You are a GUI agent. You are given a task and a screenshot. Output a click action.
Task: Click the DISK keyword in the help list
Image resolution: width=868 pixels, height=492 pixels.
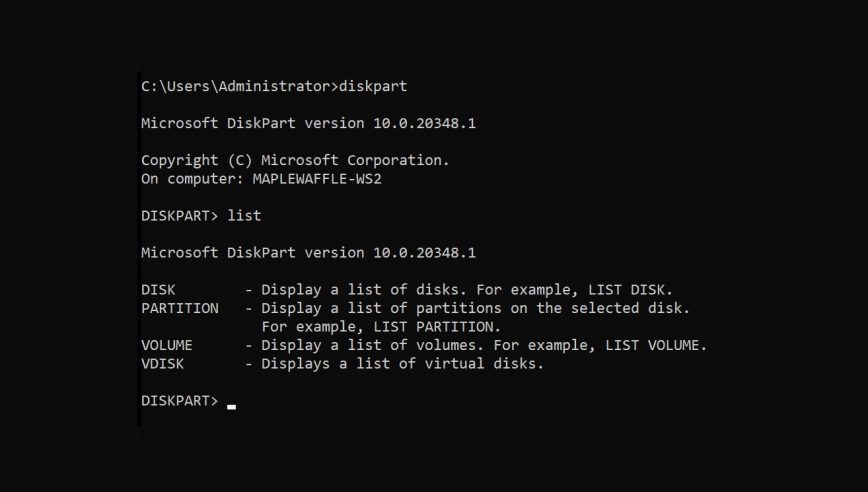tap(158, 289)
